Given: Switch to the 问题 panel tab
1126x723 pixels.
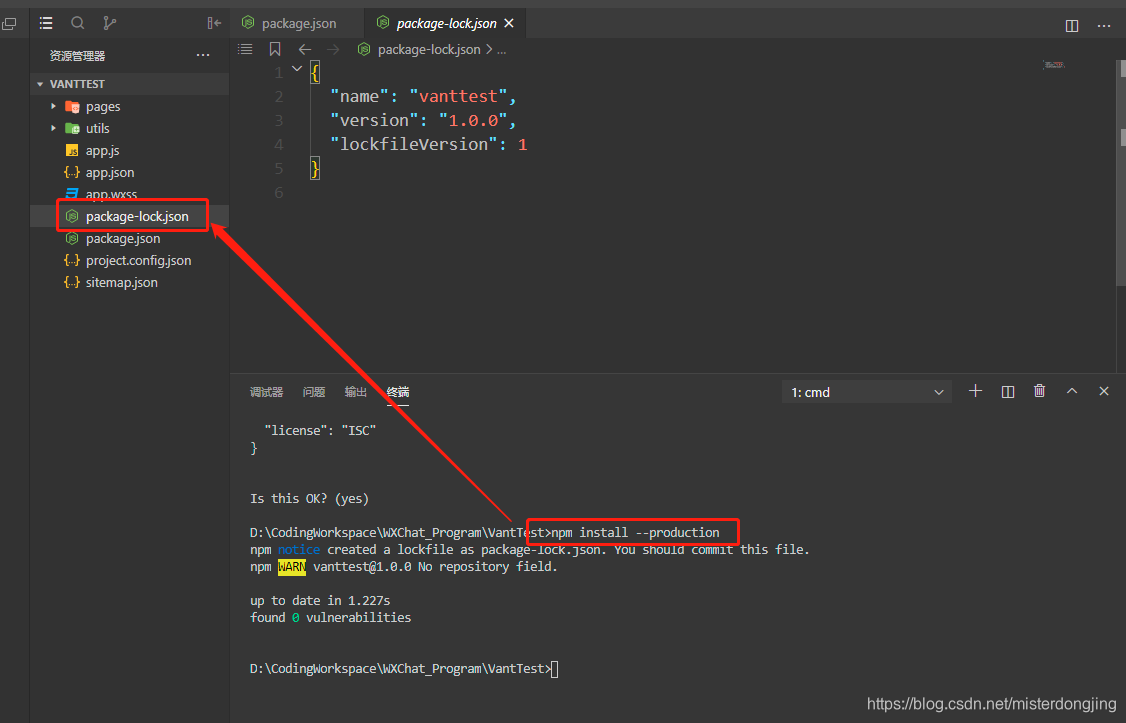Looking at the screenshot, I should click(314, 392).
